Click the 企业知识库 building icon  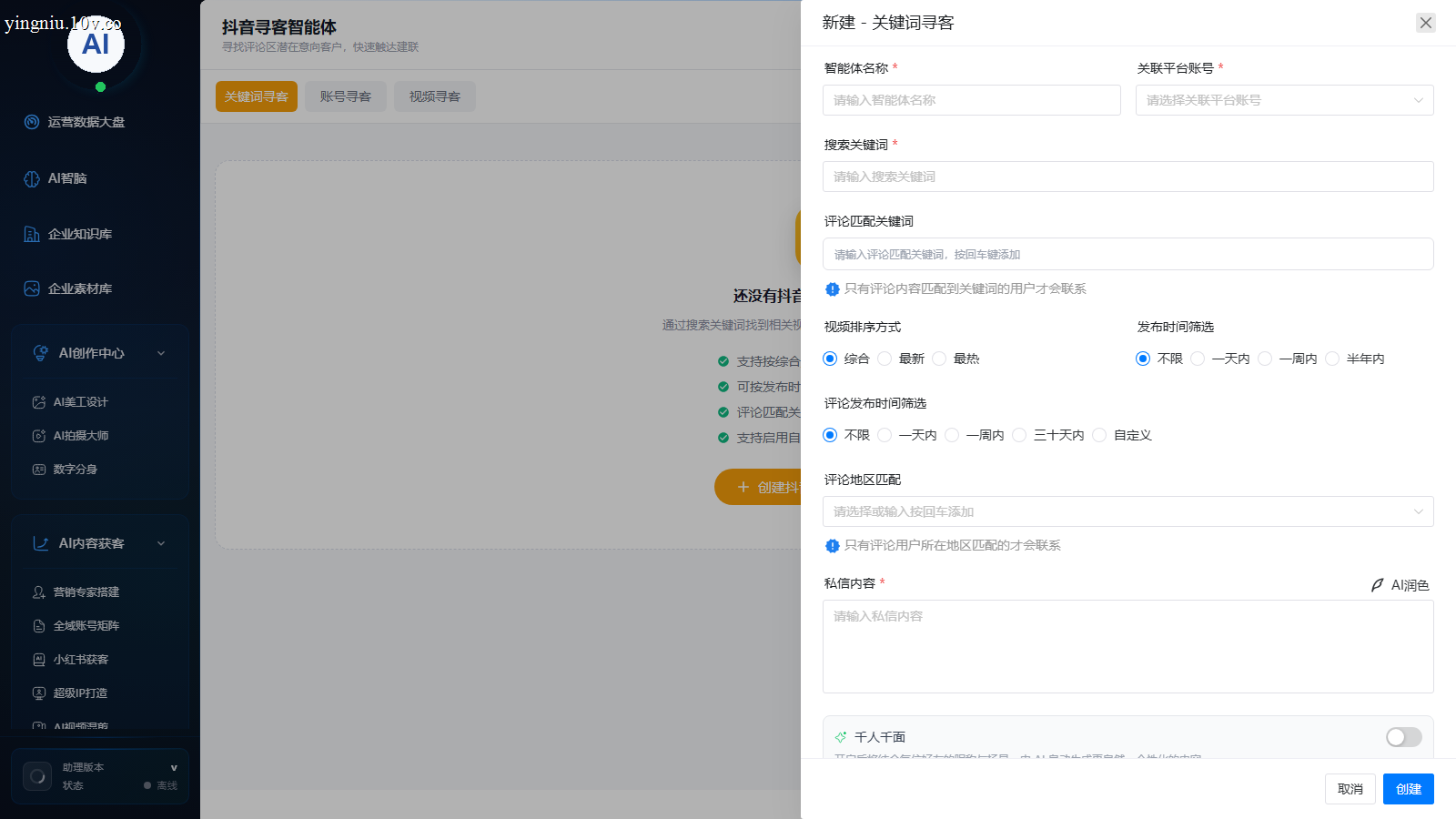[x=32, y=234]
